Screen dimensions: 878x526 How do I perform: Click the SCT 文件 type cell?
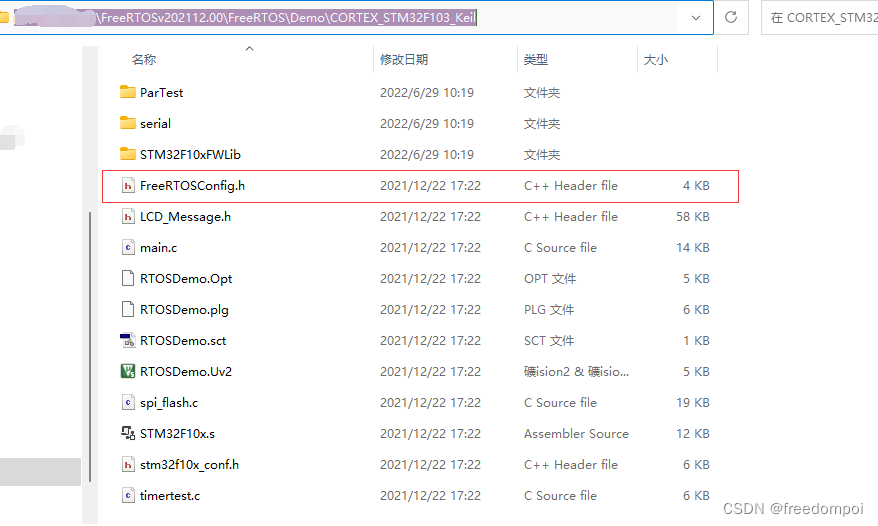point(549,341)
